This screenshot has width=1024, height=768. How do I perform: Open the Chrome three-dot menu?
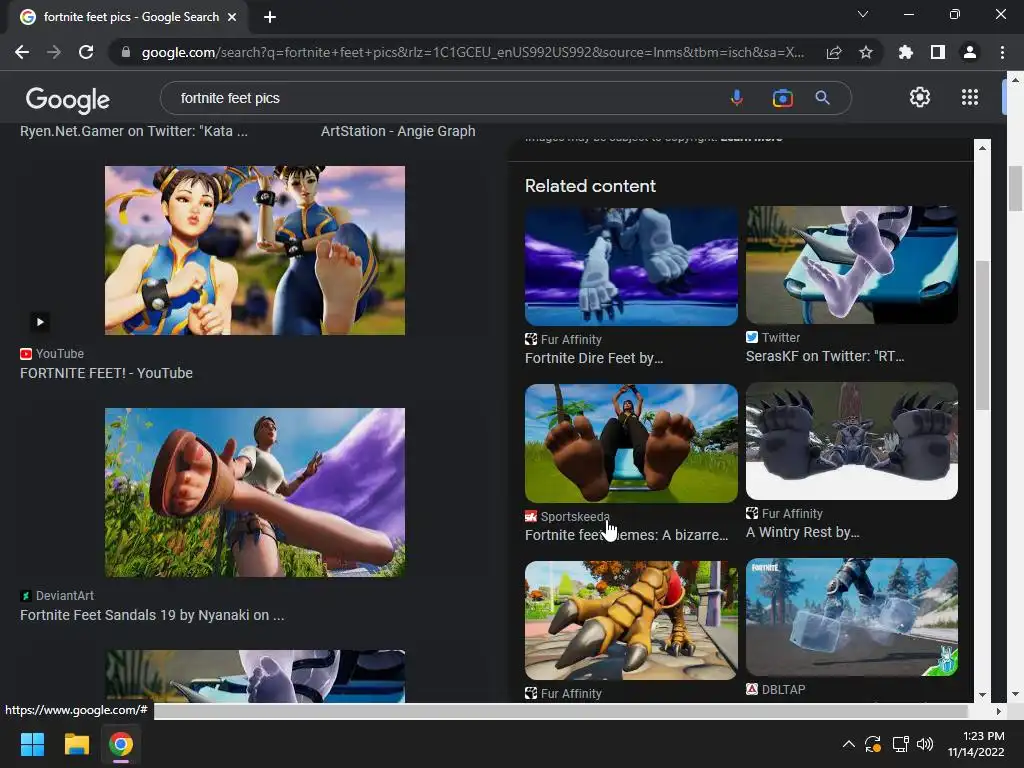(1002, 52)
